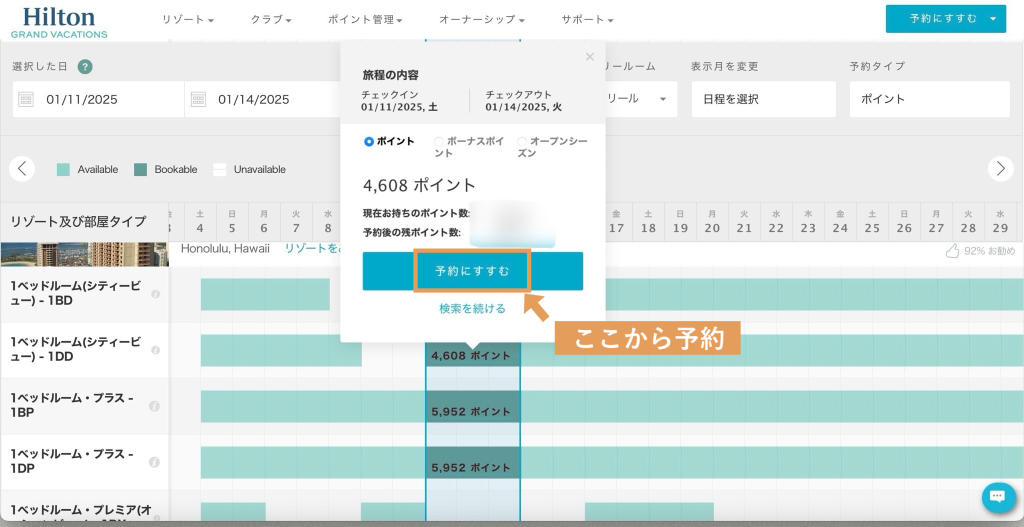Advance dates with right arrow circle
This screenshot has width=1024, height=527.
(x=1000, y=169)
